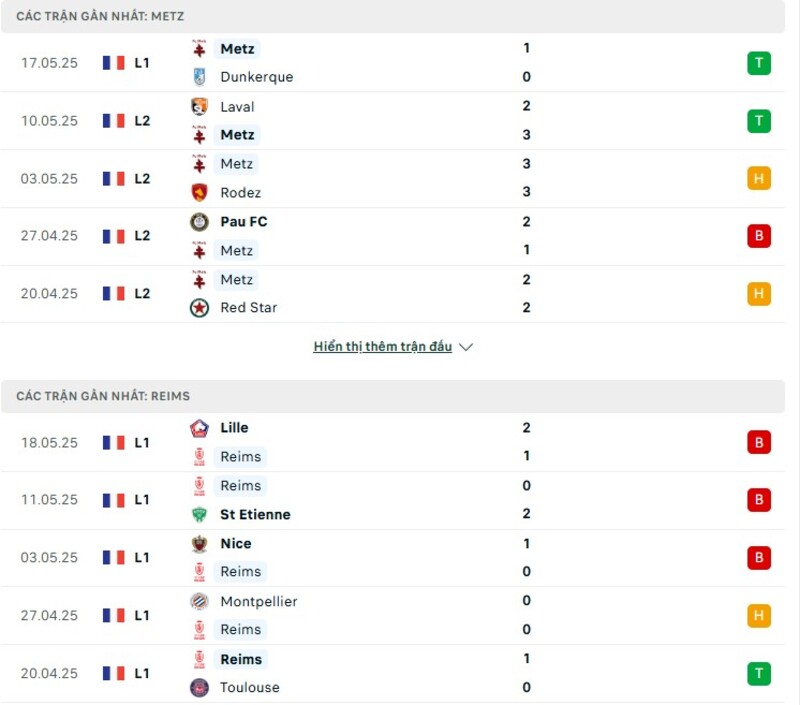800x705 pixels.
Task: Click win badge of Reims vs Toulouse
Action: (x=758, y=673)
